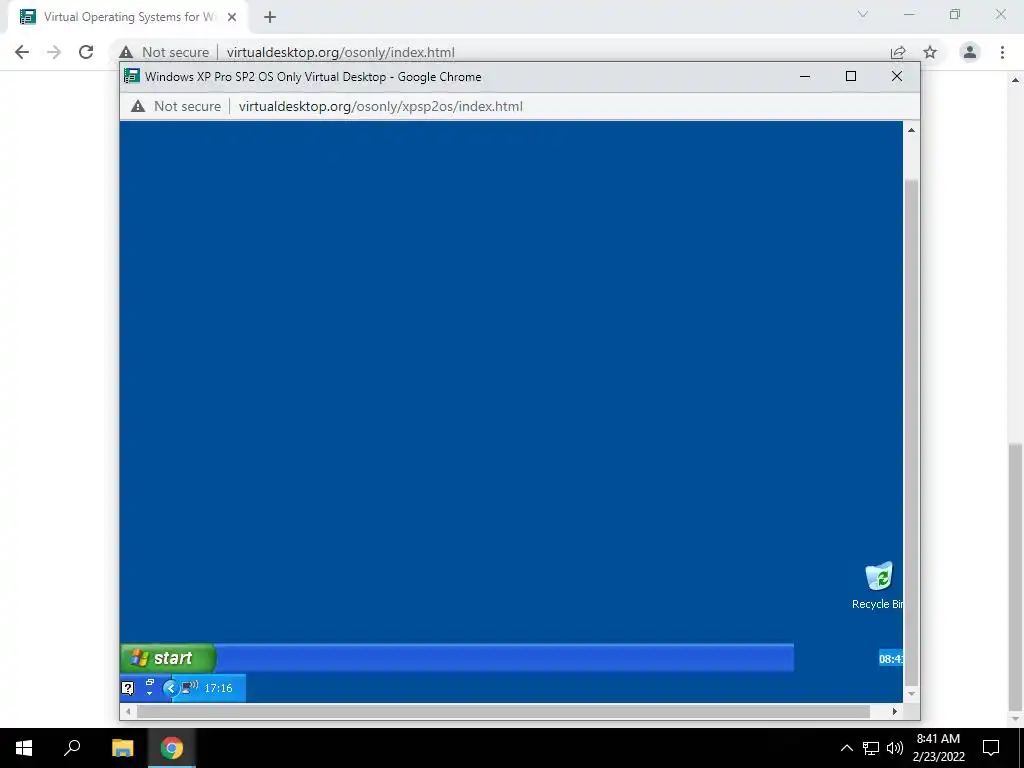This screenshot has width=1024, height=768.
Task: Reload the main Chrome page
Action: [86, 52]
